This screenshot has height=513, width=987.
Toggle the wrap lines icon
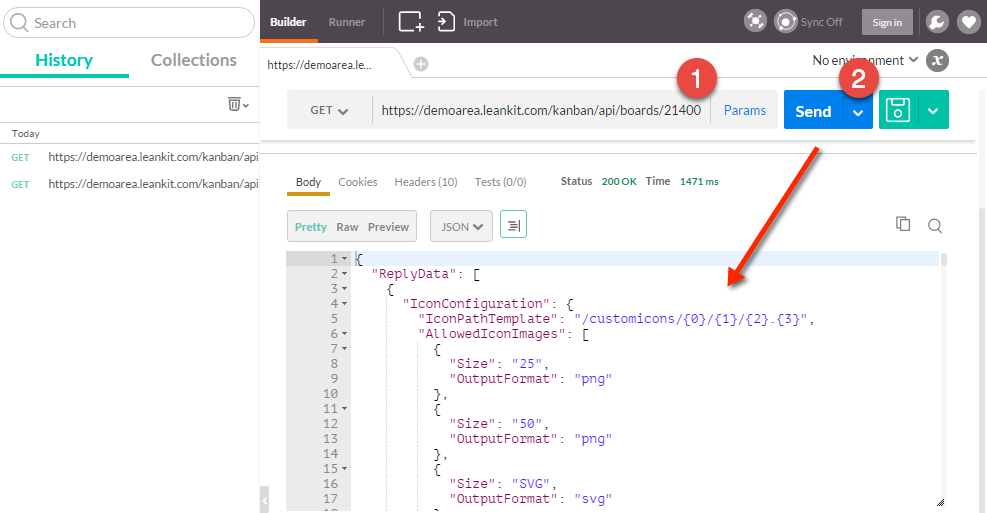pyautogui.click(x=513, y=225)
